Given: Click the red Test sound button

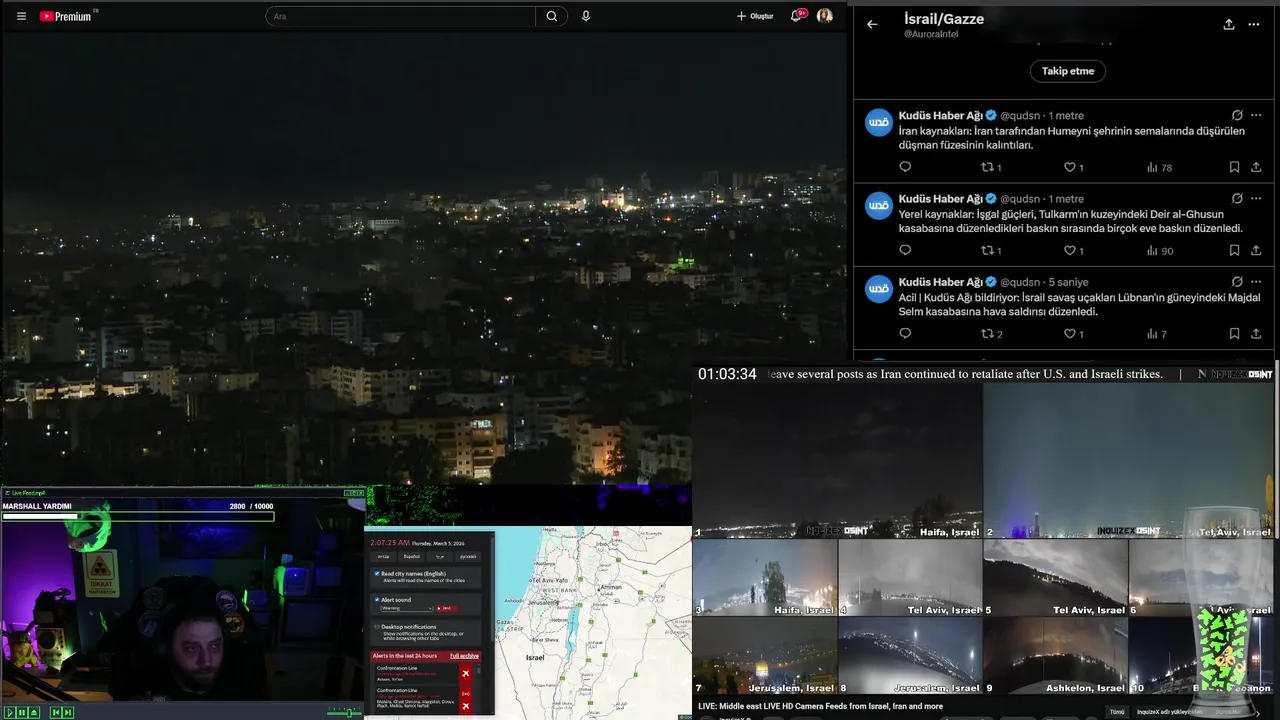Looking at the screenshot, I should (x=446, y=608).
